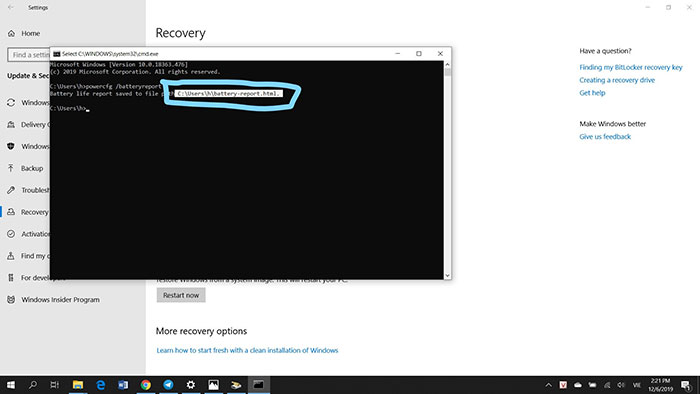The width and height of the screenshot is (700, 394).
Task: Click Command Prompt scrollbar down arrow
Action: pos(447,276)
